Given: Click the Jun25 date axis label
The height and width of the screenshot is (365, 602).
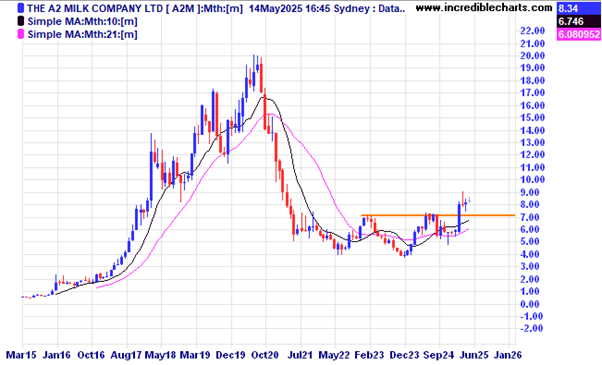Looking at the screenshot, I should pyautogui.click(x=474, y=355).
